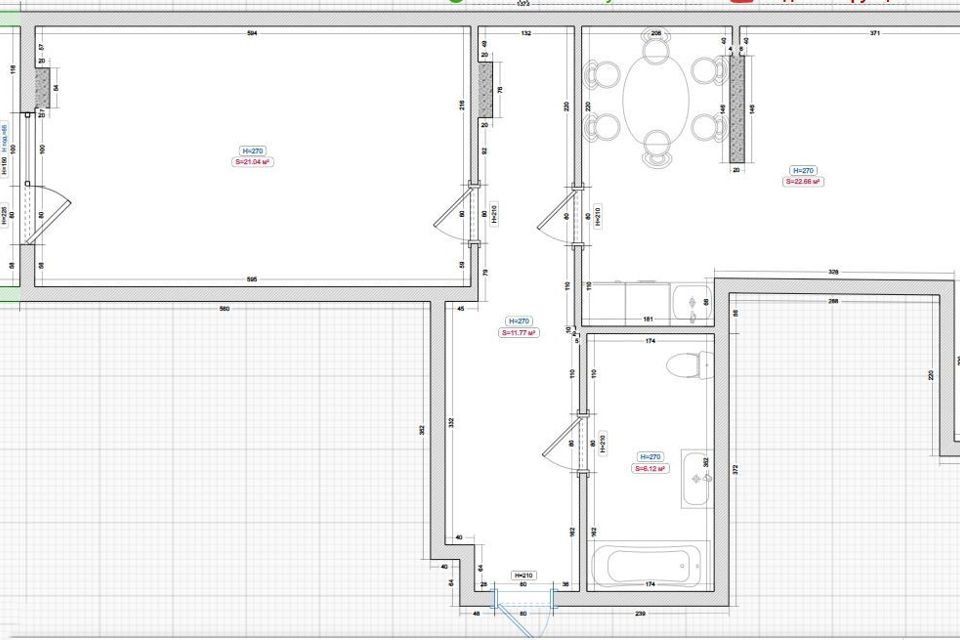Click the hatched wall block in the hallway
Image resolution: width=960 pixels, height=640 pixels.
click(485, 90)
